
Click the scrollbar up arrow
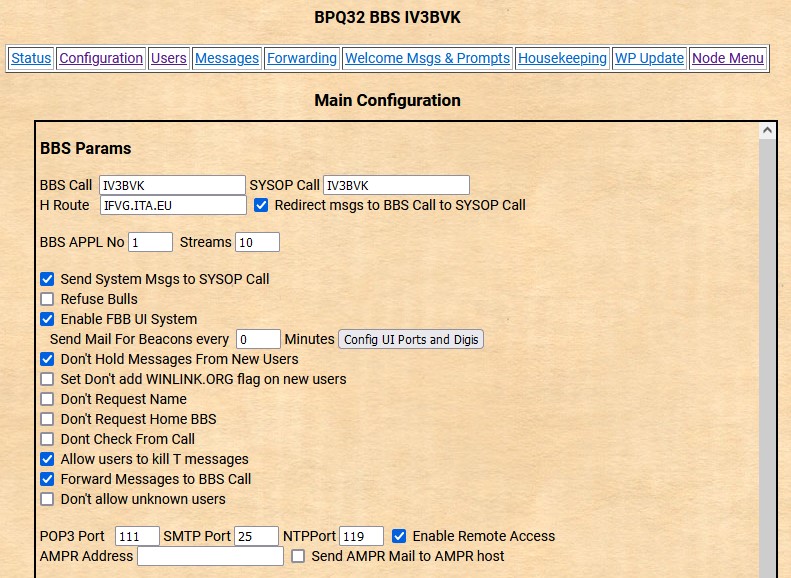pos(767,131)
